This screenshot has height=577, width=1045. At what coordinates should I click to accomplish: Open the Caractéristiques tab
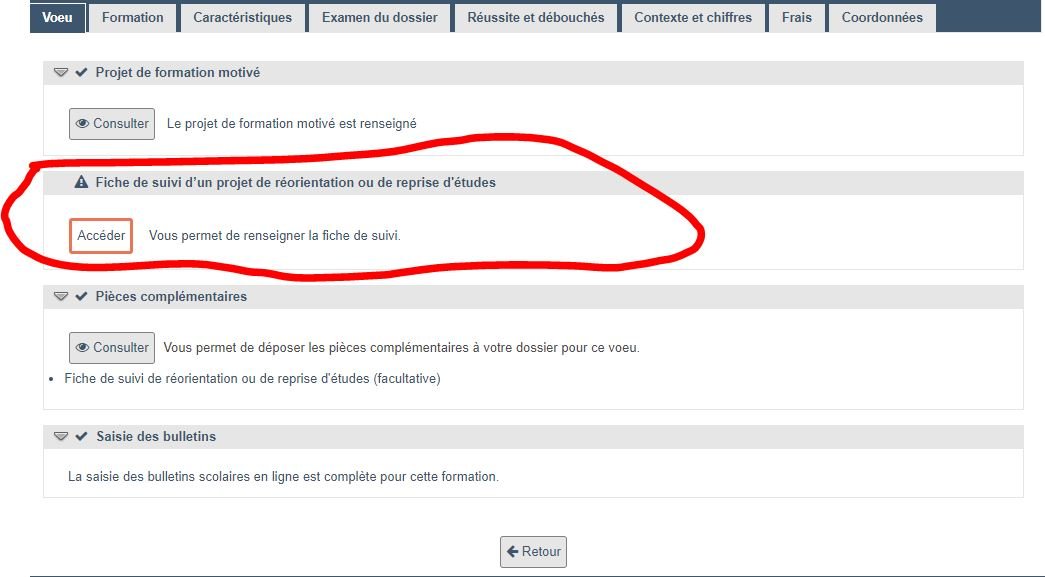tap(243, 17)
